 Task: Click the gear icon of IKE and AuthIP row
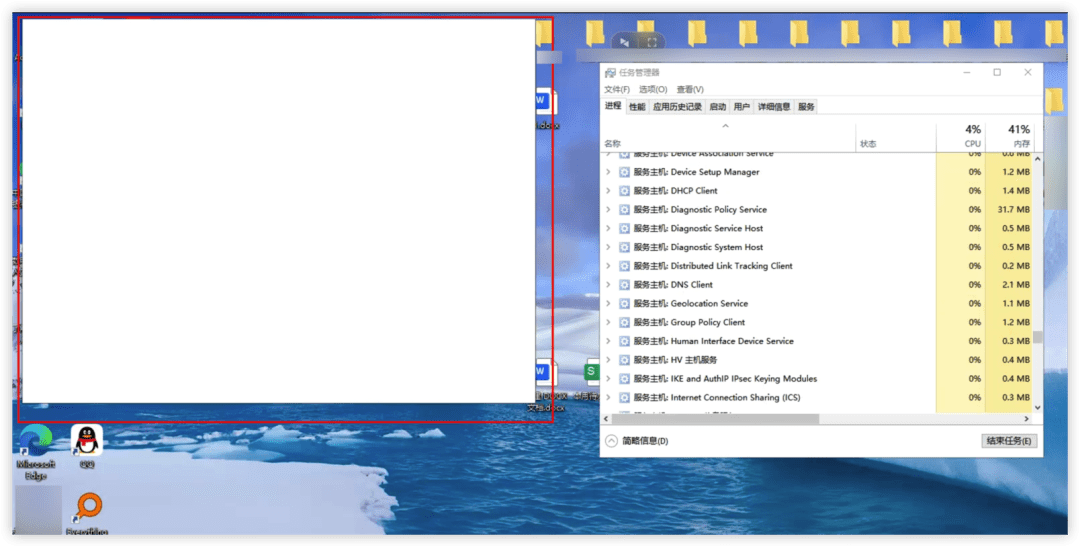pos(625,379)
